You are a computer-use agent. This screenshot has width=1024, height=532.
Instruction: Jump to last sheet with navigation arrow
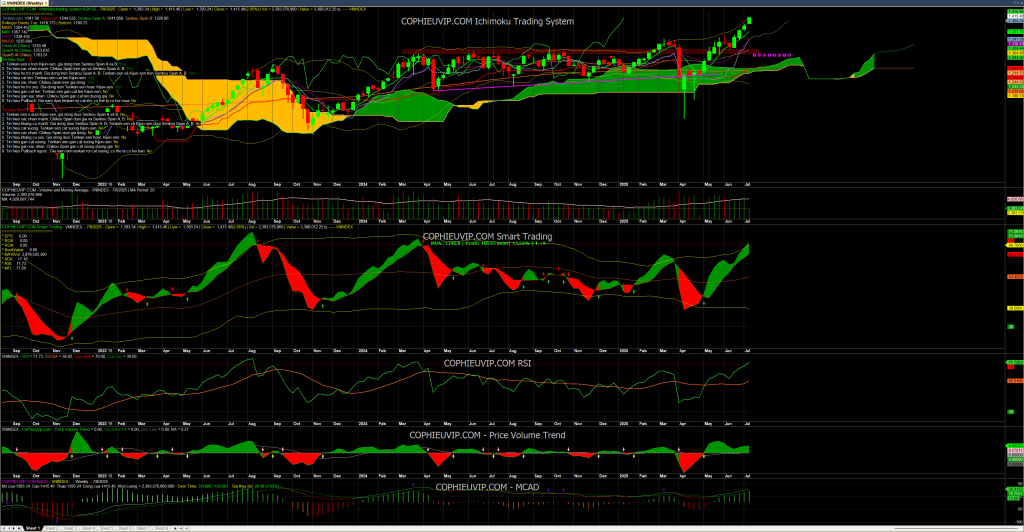pos(20,528)
